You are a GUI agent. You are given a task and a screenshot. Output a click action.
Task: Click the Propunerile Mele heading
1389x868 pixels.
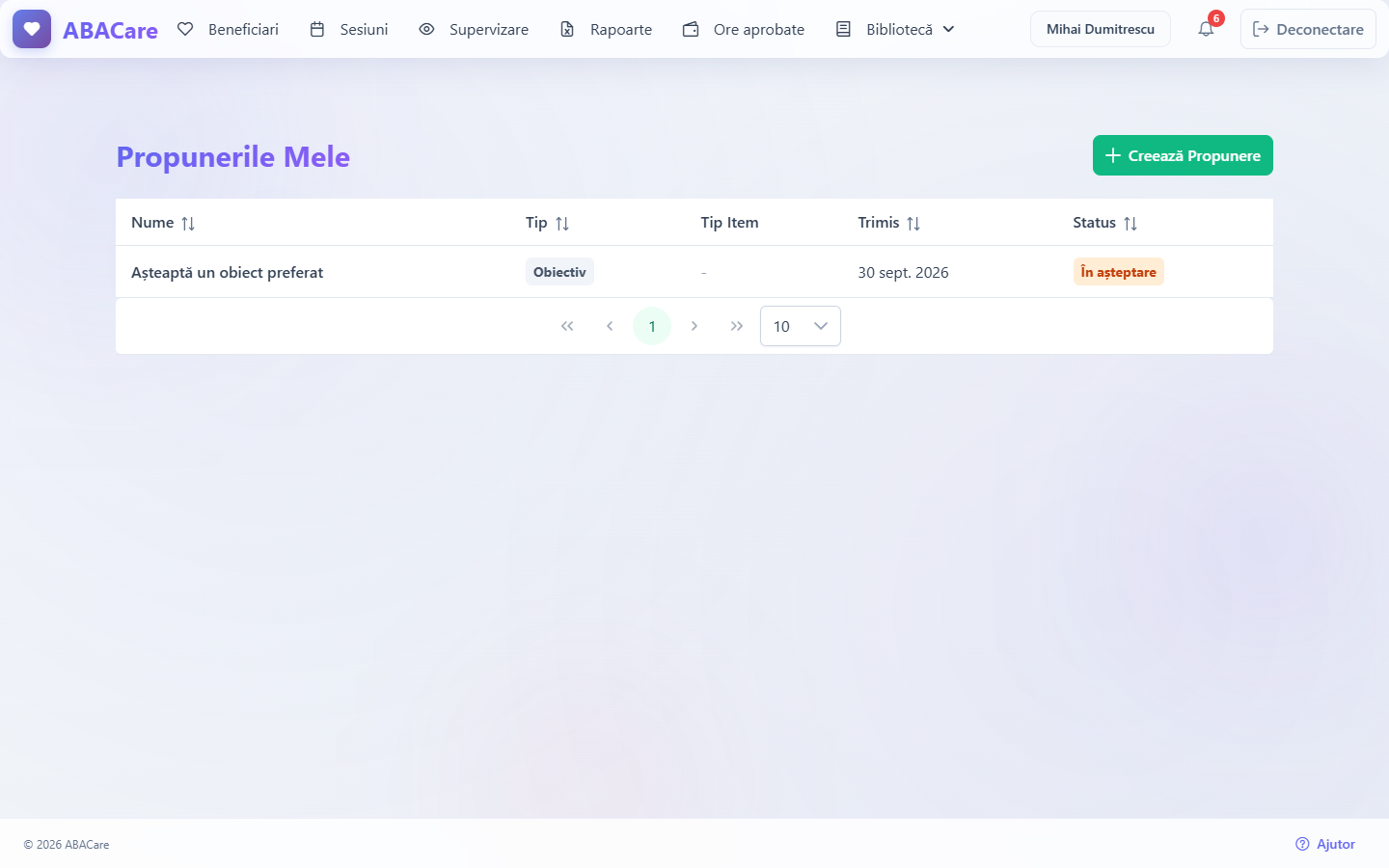click(x=233, y=156)
